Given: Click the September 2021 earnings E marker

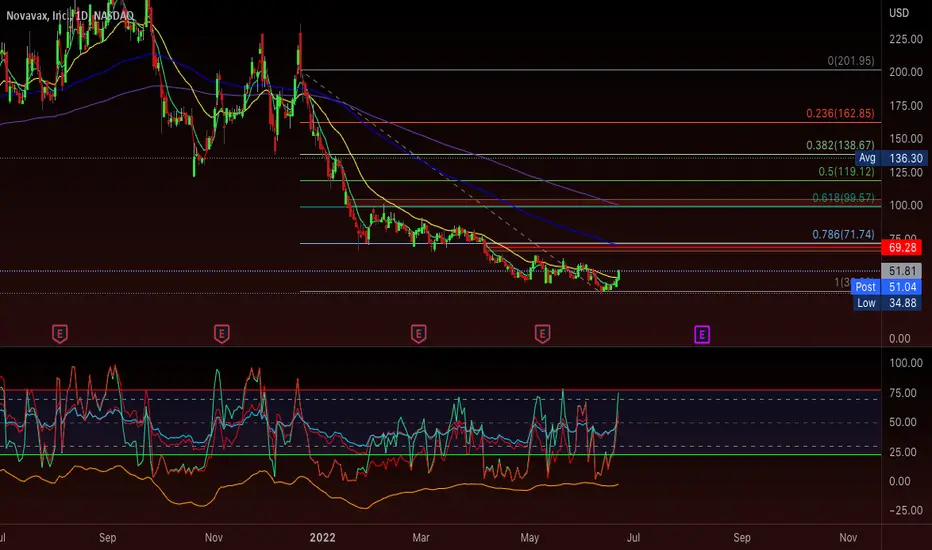Looking at the screenshot, I should coord(59,334).
